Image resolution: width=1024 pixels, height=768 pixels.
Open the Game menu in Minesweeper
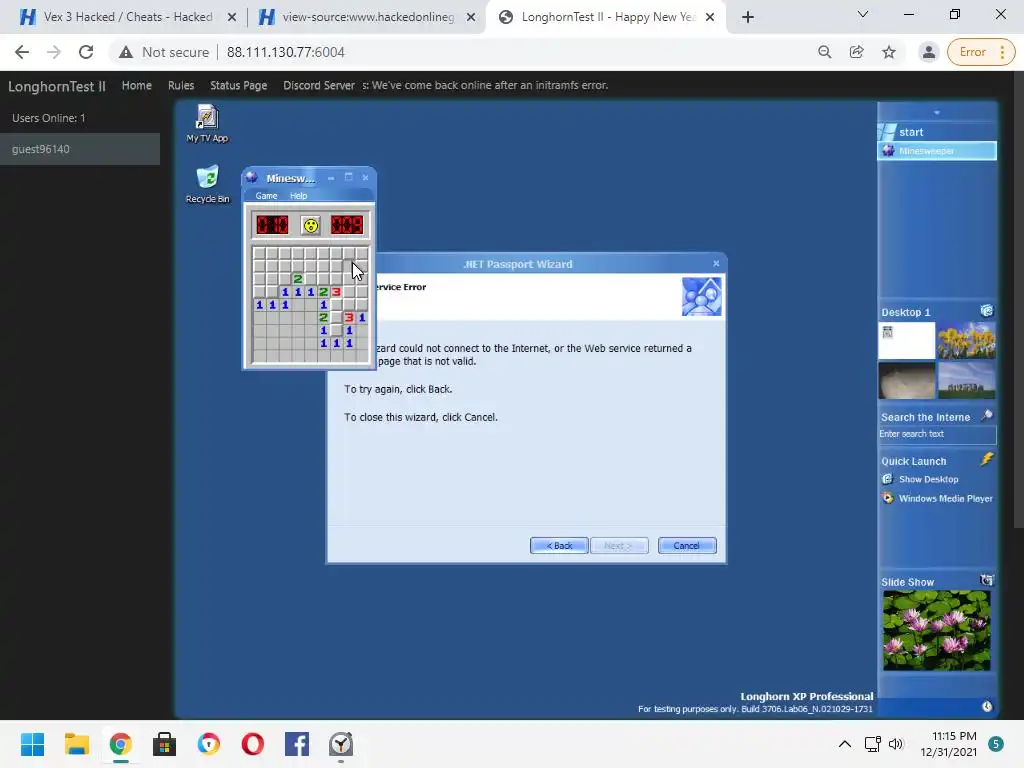click(266, 196)
